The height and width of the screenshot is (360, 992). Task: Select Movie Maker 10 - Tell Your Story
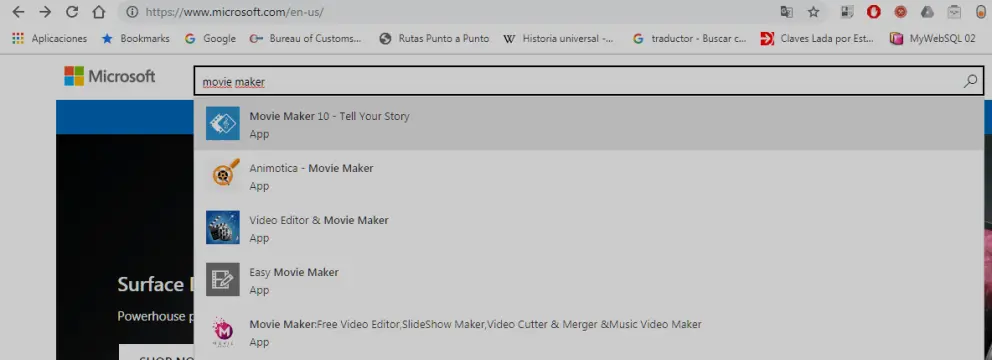pos(589,124)
